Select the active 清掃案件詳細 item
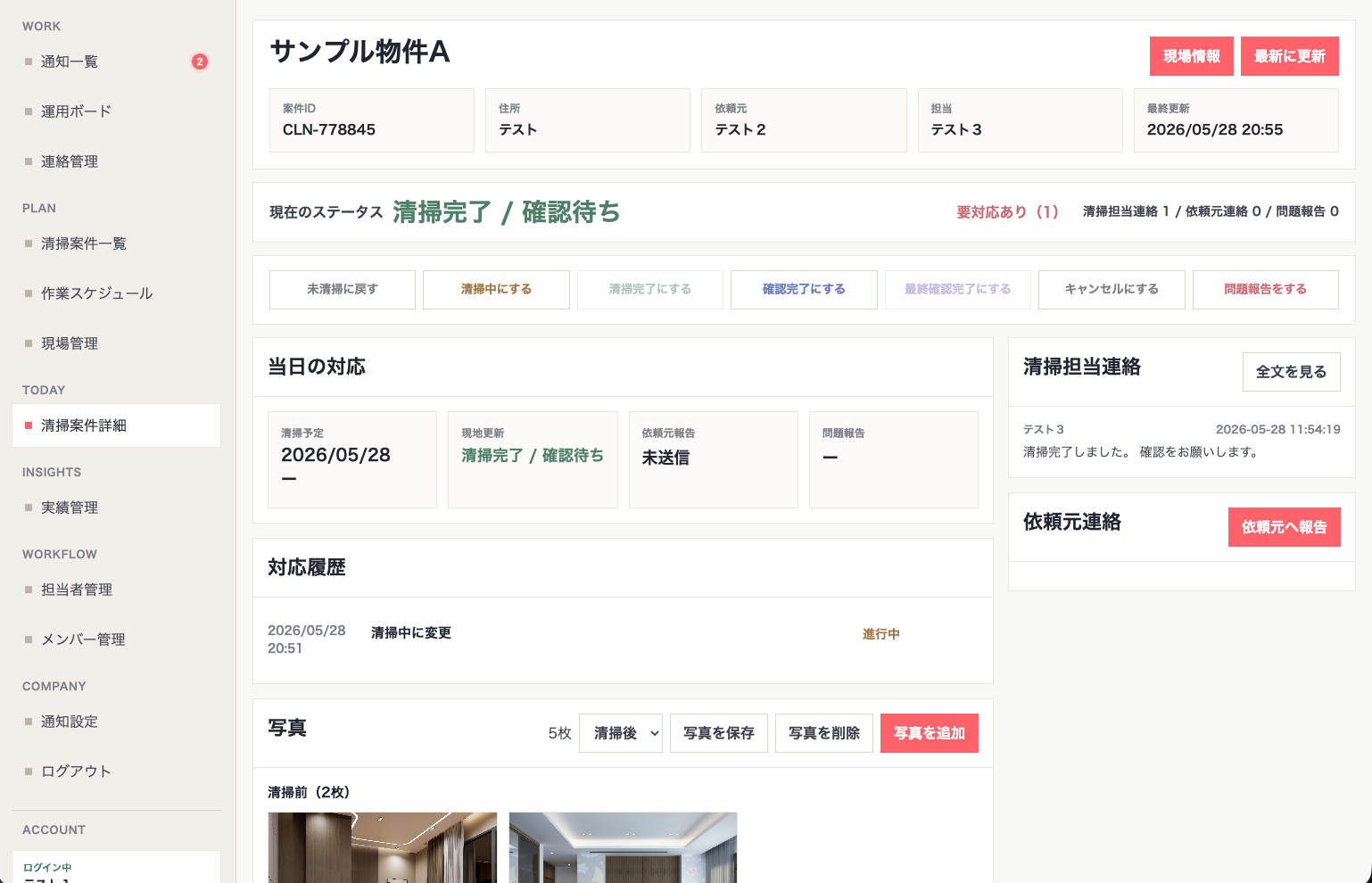The width and height of the screenshot is (1372, 883). pos(116,425)
